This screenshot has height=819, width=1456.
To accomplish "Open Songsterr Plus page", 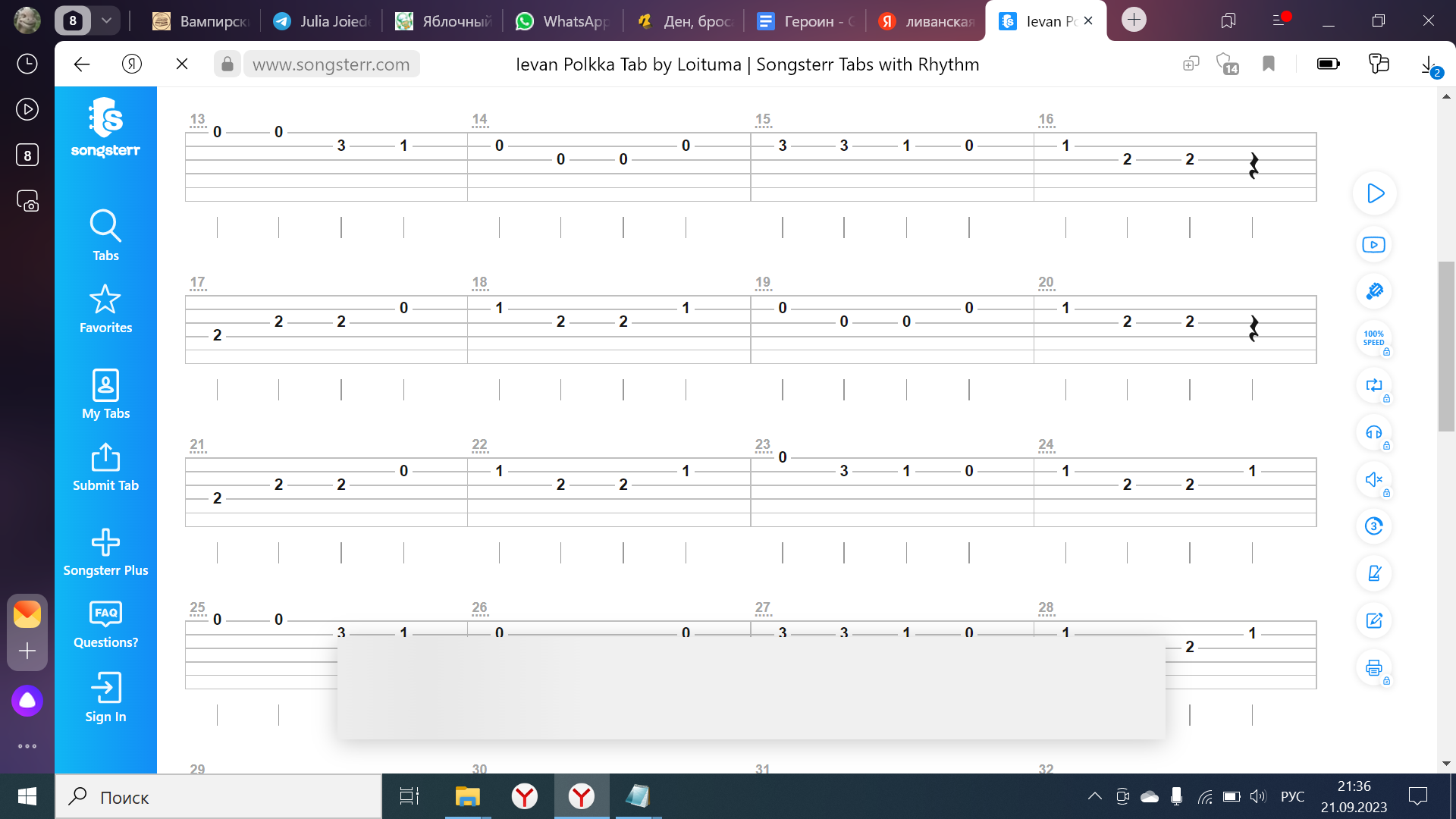I will coord(105,552).
